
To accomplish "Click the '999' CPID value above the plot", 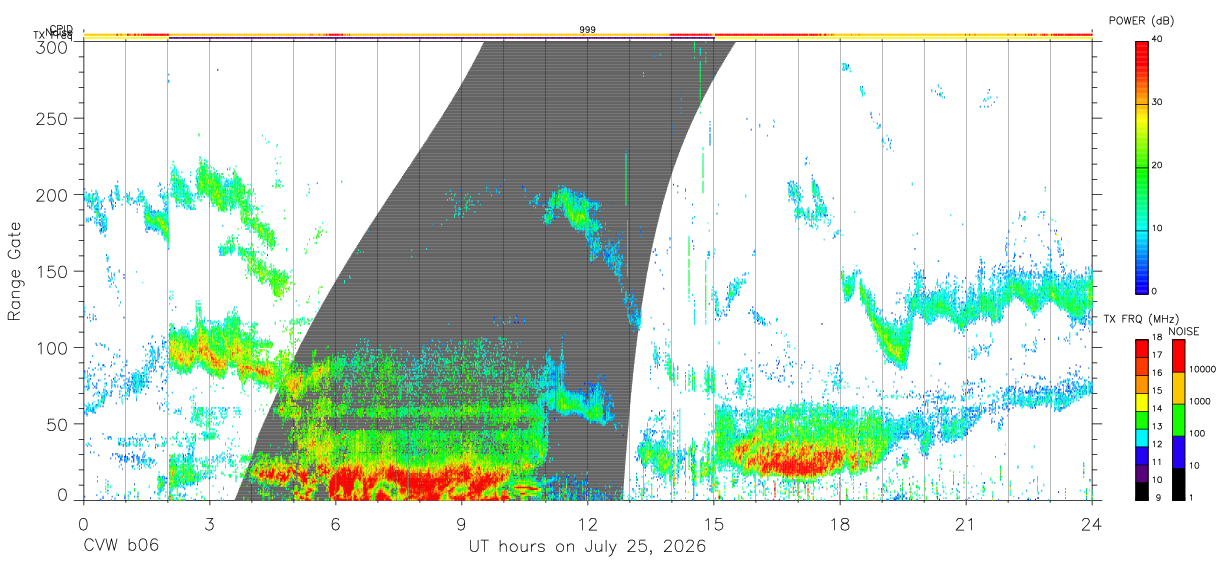I will tap(587, 30).
